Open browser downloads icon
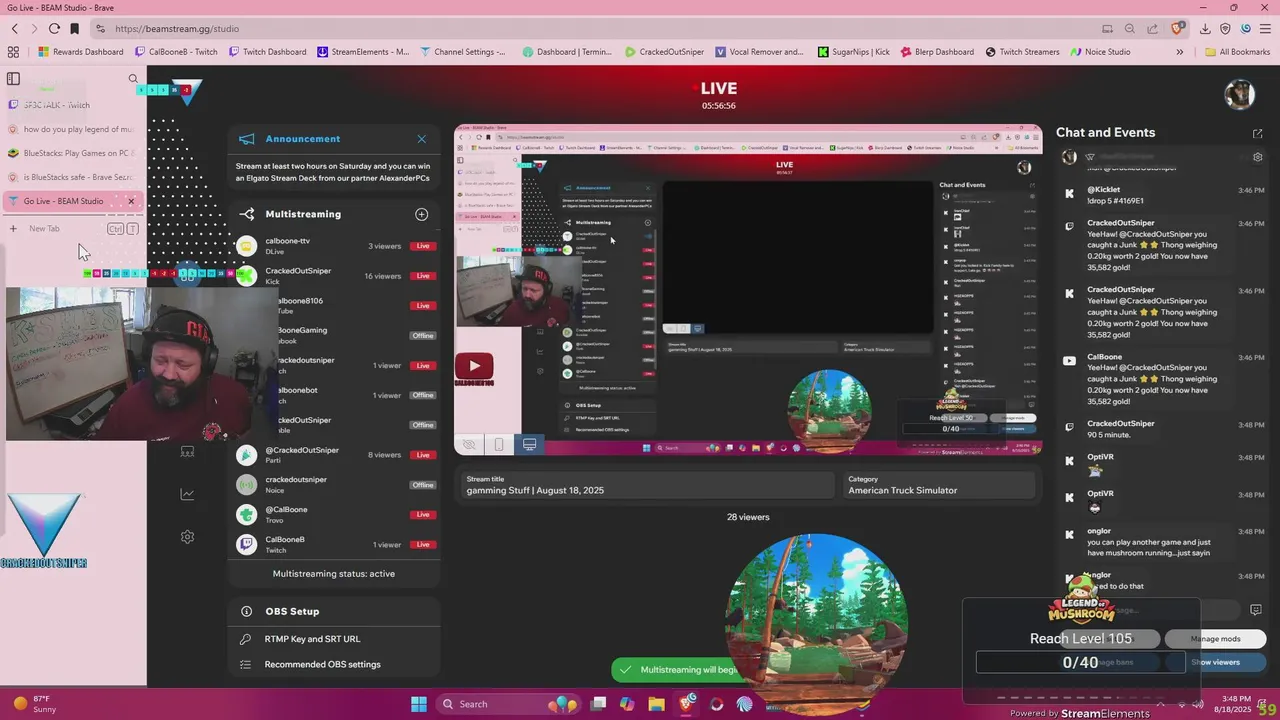 (x=1205, y=29)
